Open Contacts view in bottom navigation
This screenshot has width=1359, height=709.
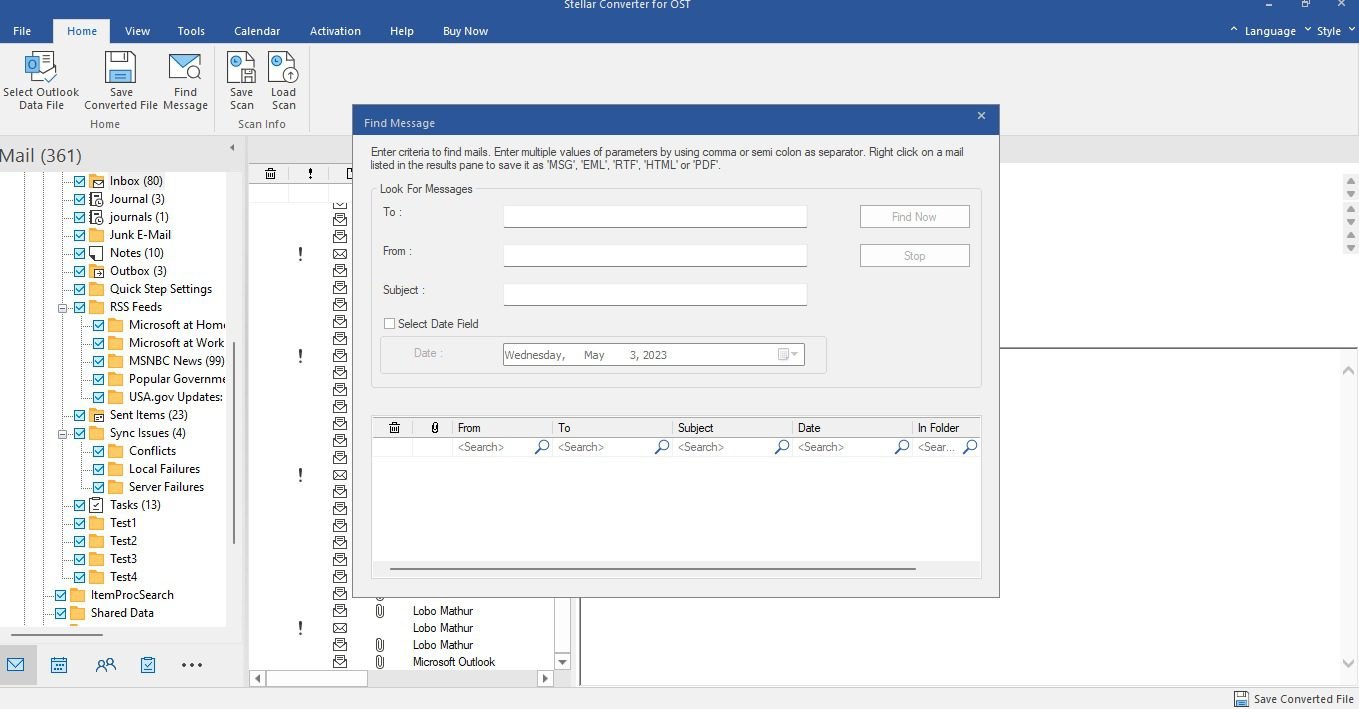click(x=105, y=665)
